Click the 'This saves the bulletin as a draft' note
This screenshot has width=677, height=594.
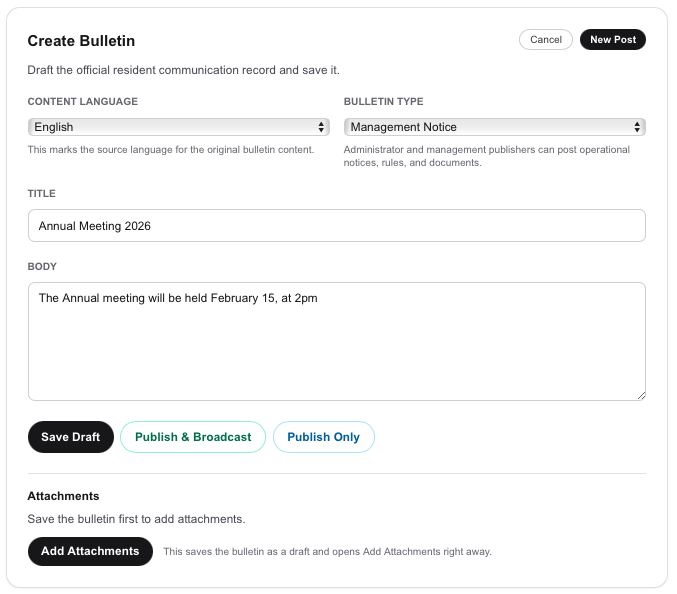click(x=327, y=552)
